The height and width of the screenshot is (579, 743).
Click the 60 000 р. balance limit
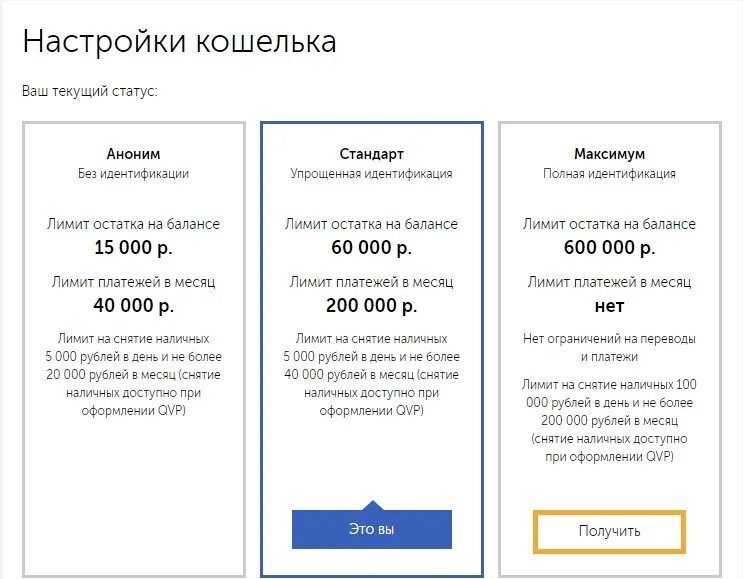(372, 247)
